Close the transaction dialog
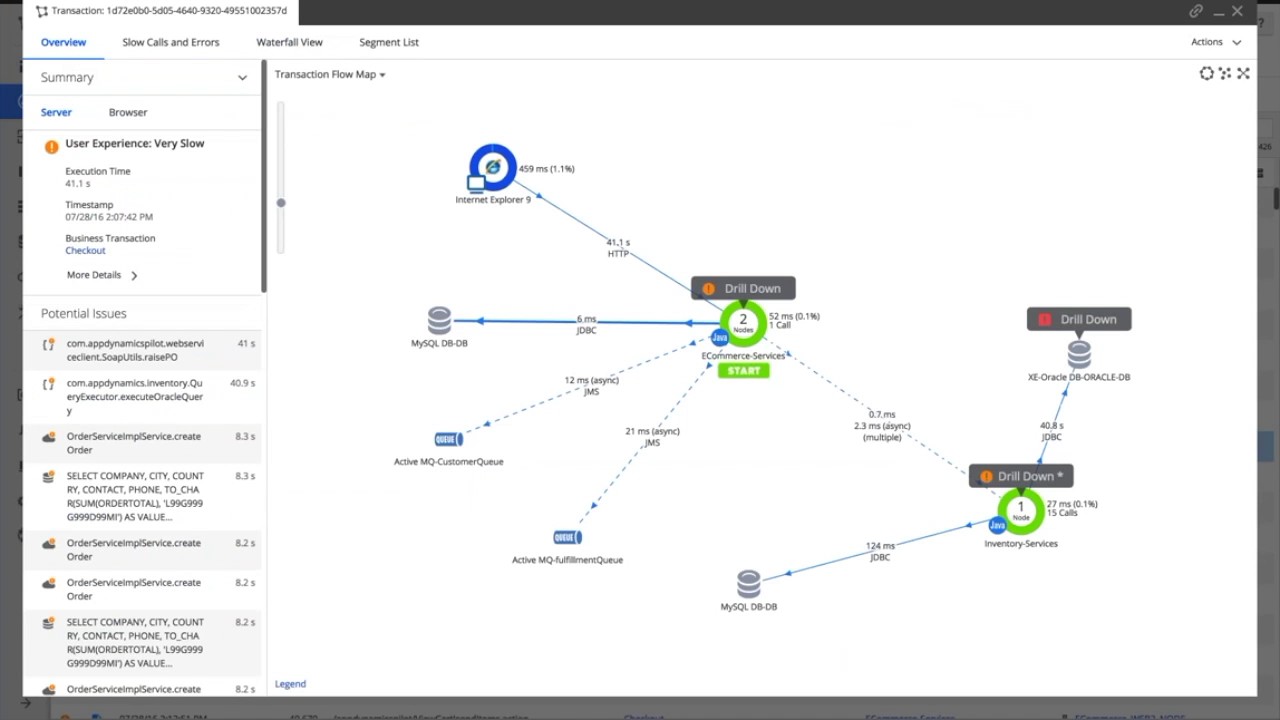The width and height of the screenshot is (1280, 720). tap(1237, 11)
